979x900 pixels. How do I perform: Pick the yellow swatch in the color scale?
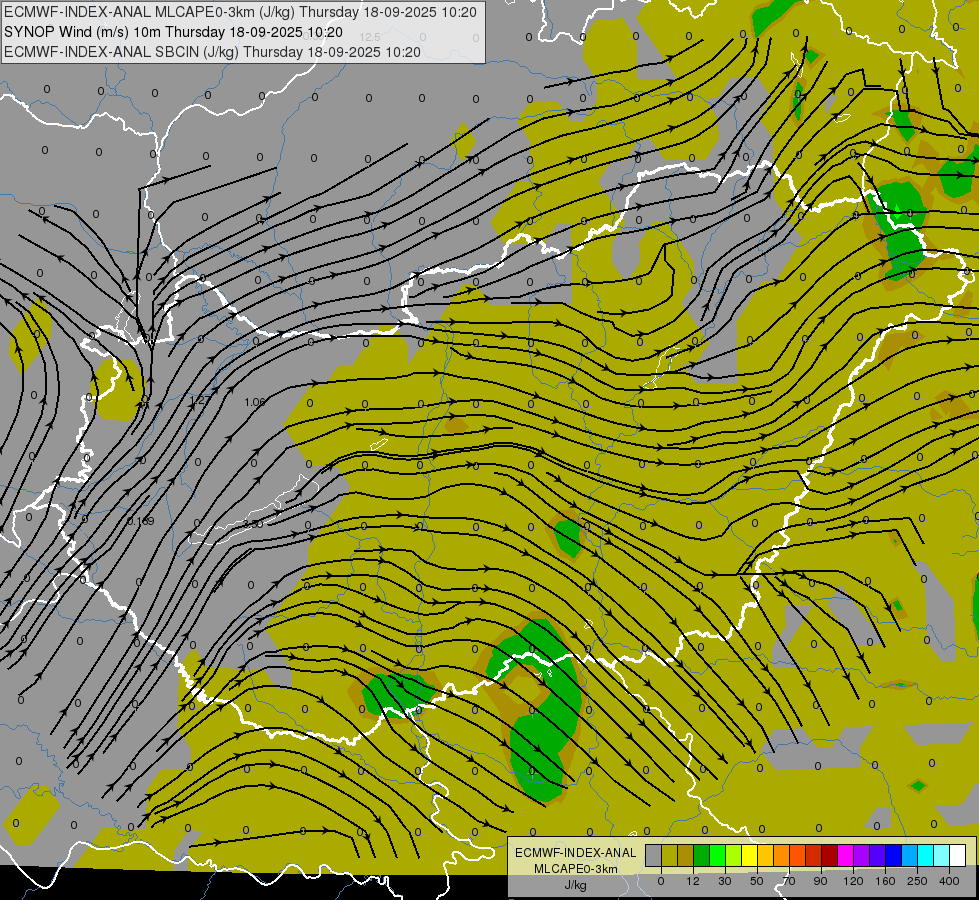[x=750, y=855]
